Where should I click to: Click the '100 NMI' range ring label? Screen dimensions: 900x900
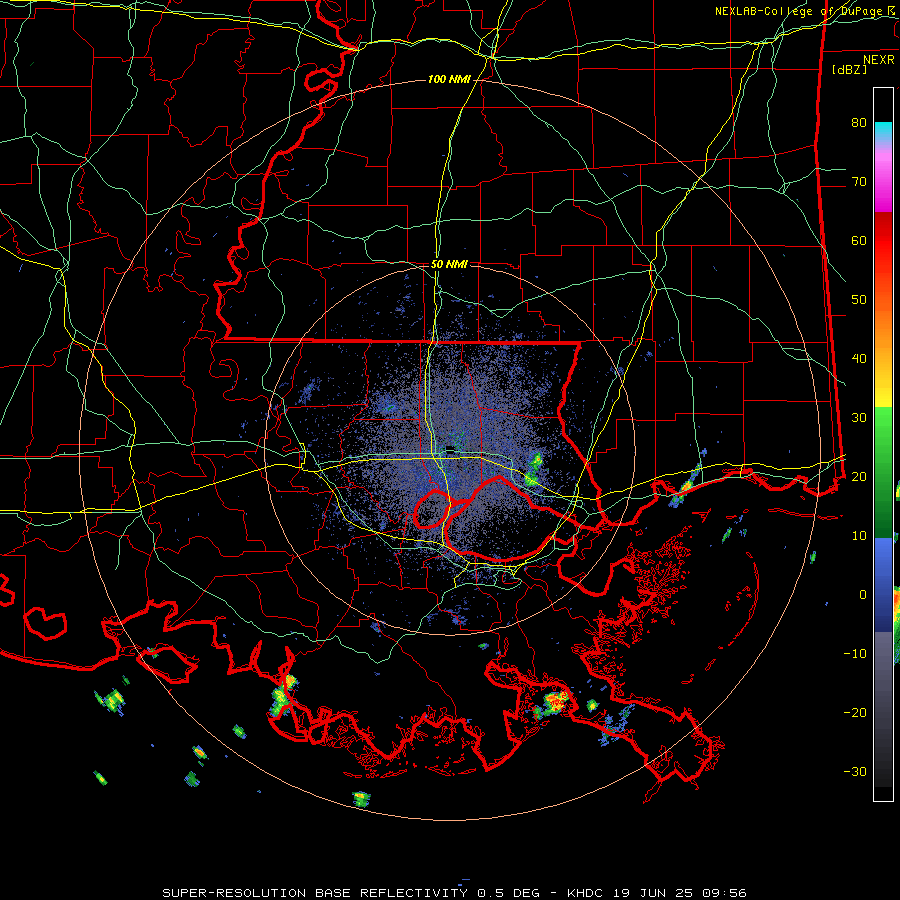449,79
